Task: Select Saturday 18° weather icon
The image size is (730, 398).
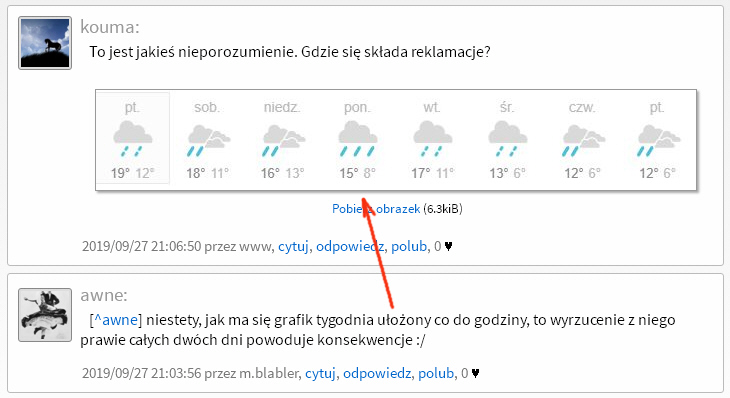Action: 208,140
